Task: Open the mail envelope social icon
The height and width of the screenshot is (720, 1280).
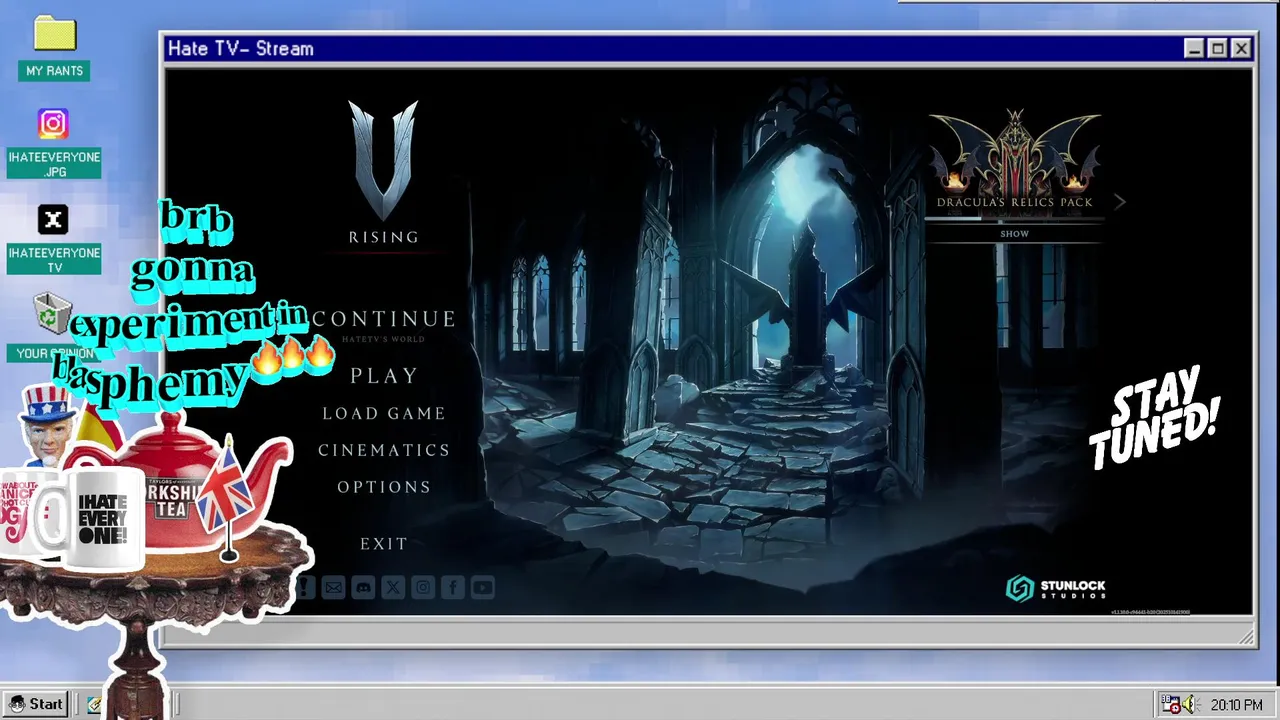Action: (x=333, y=588)
